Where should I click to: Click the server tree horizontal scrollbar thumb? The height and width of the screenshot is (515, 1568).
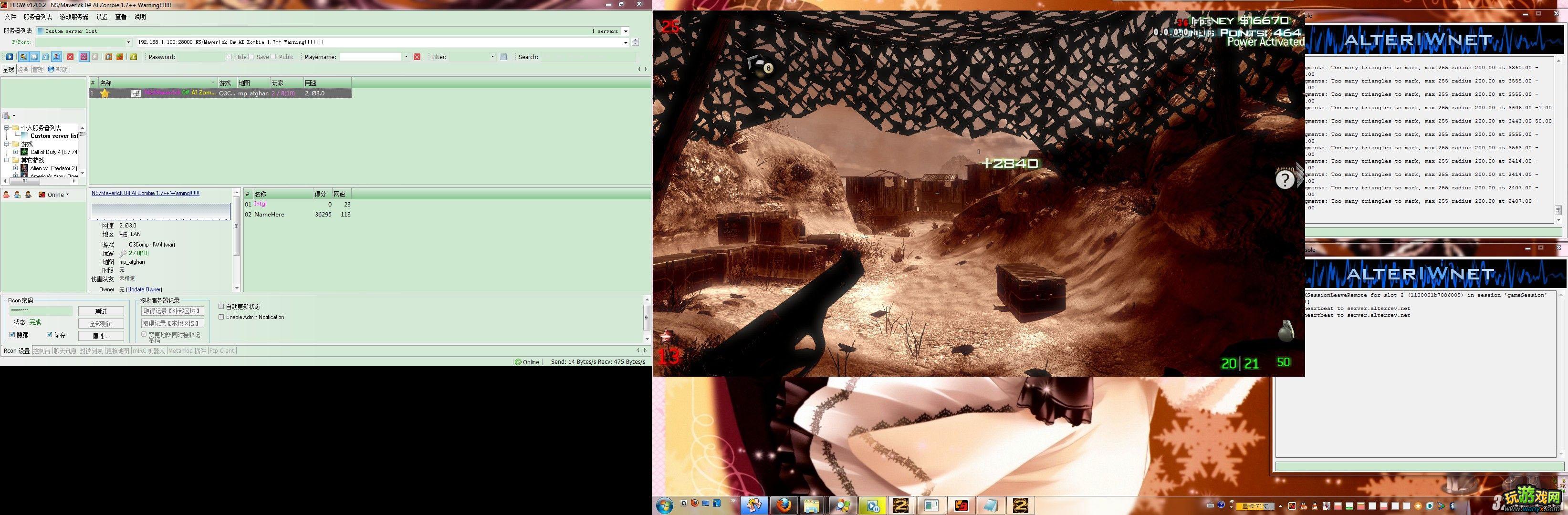(x=24, y=181)
